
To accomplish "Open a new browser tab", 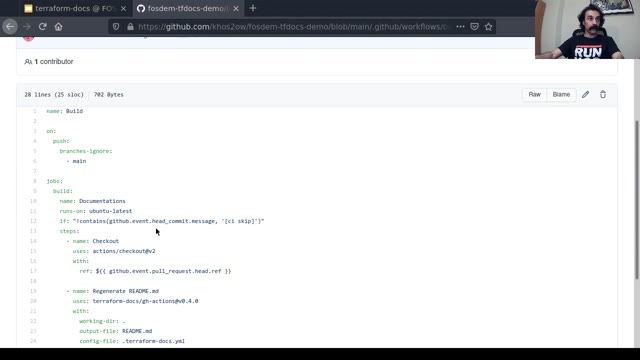I will [x=253, y=8].
